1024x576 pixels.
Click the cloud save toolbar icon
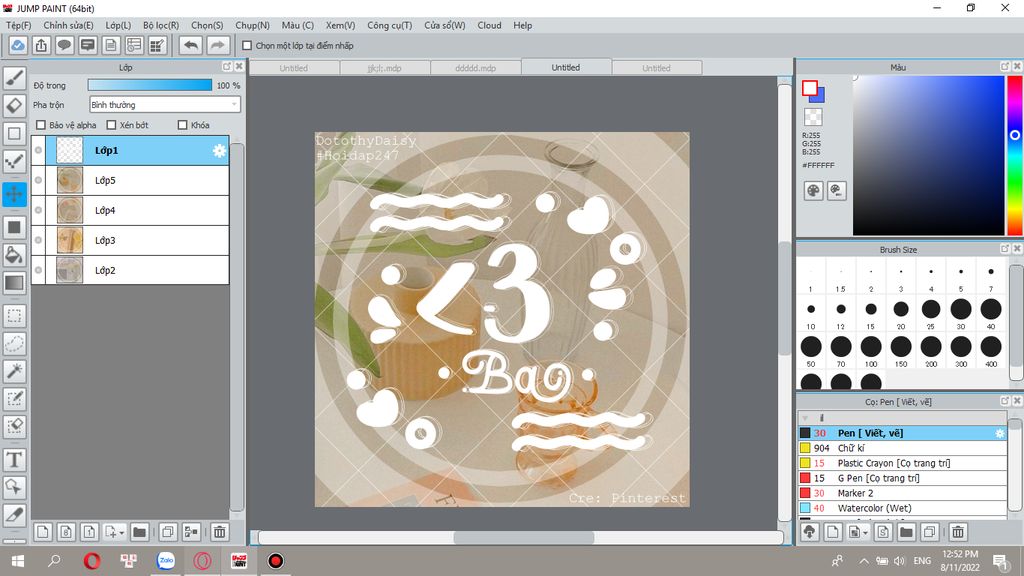tap(18, 45)
